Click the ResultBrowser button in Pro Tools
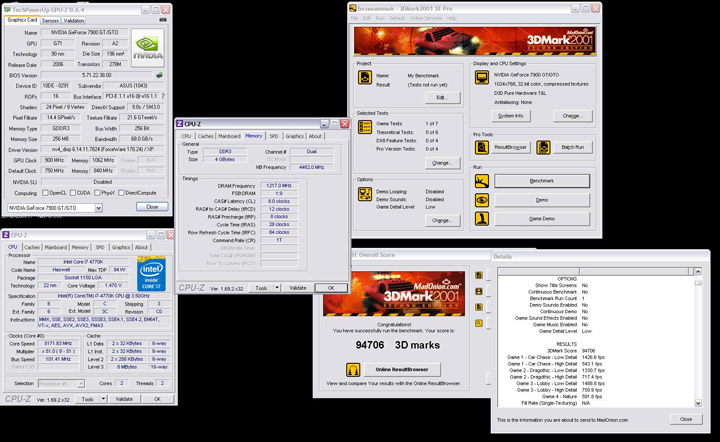This screenshot has width=720, height=442. [x=511, y=147]
